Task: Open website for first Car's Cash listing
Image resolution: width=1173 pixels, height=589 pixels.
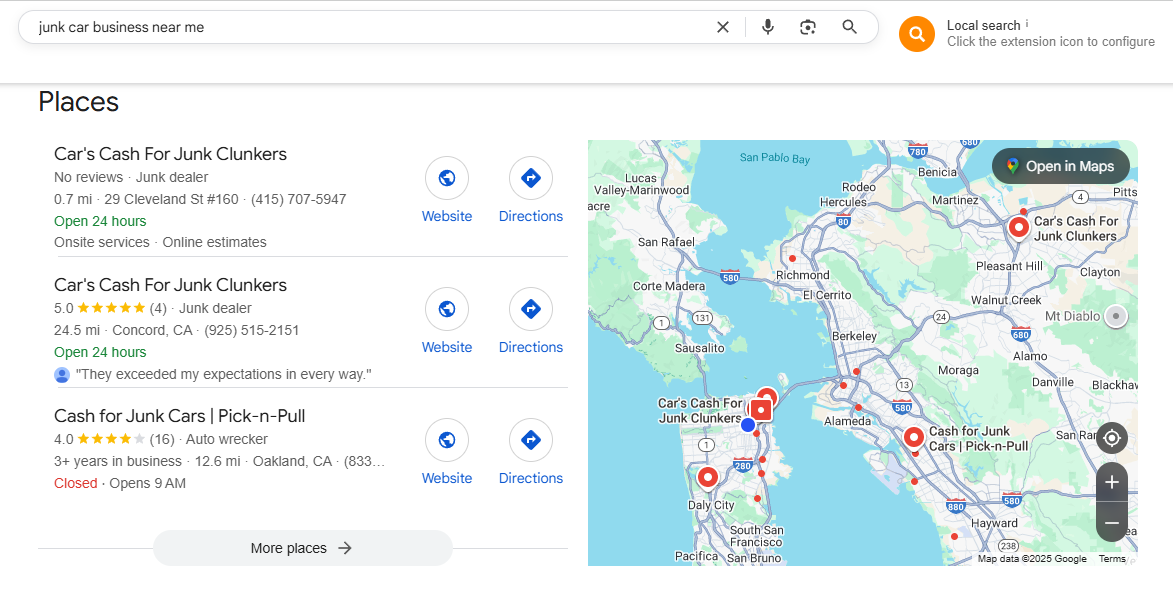Action: (447, 179)
